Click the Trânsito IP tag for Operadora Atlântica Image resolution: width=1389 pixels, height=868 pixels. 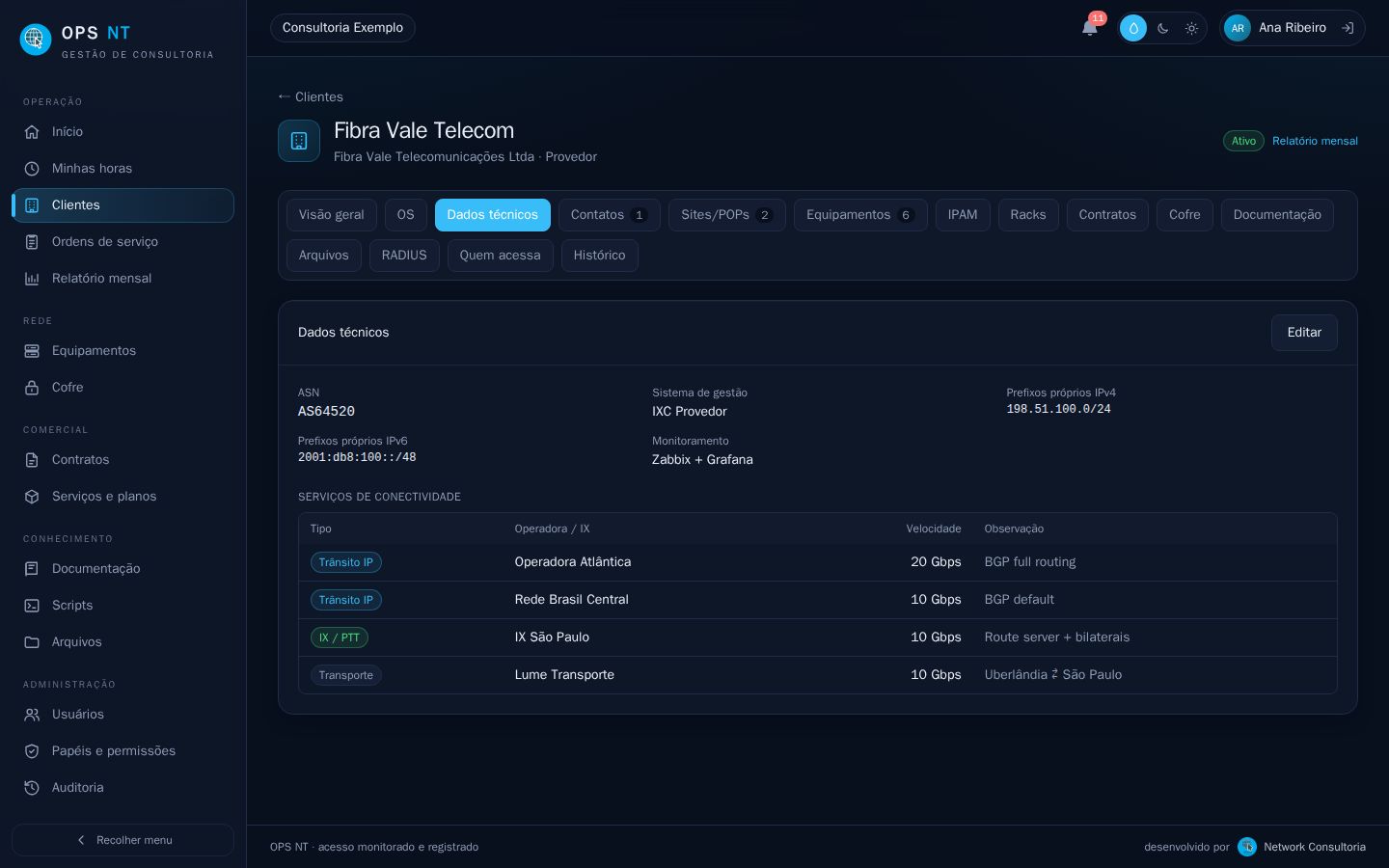(x=346, y=562)
